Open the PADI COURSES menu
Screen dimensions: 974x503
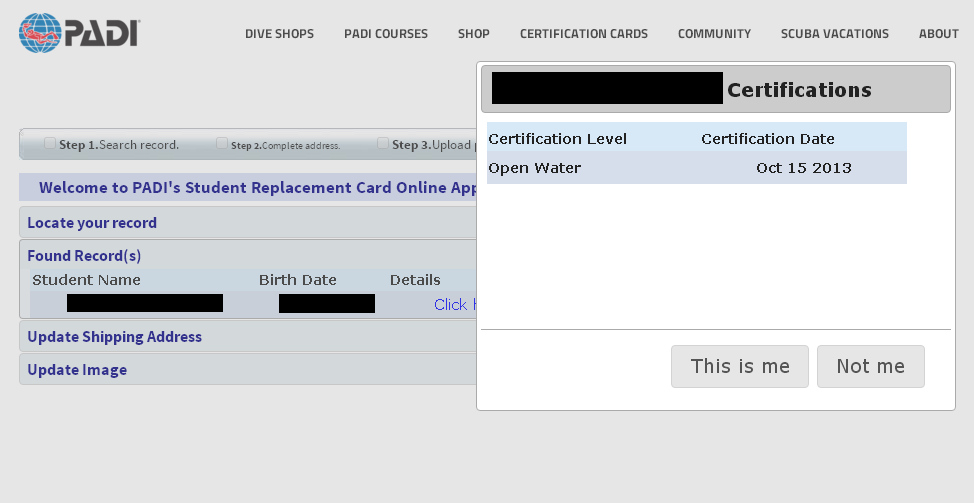[386, 34]
